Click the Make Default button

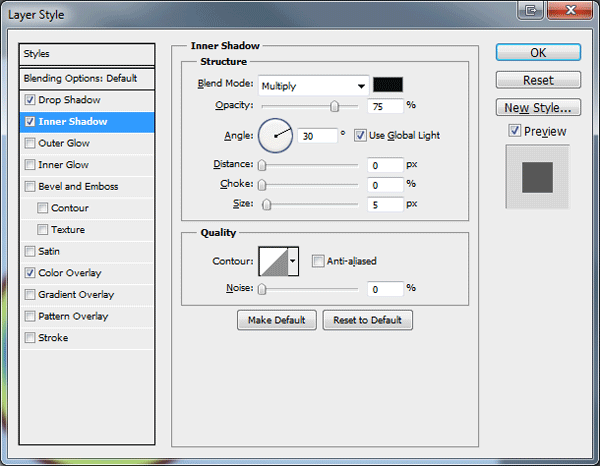[x=277, y=320]
